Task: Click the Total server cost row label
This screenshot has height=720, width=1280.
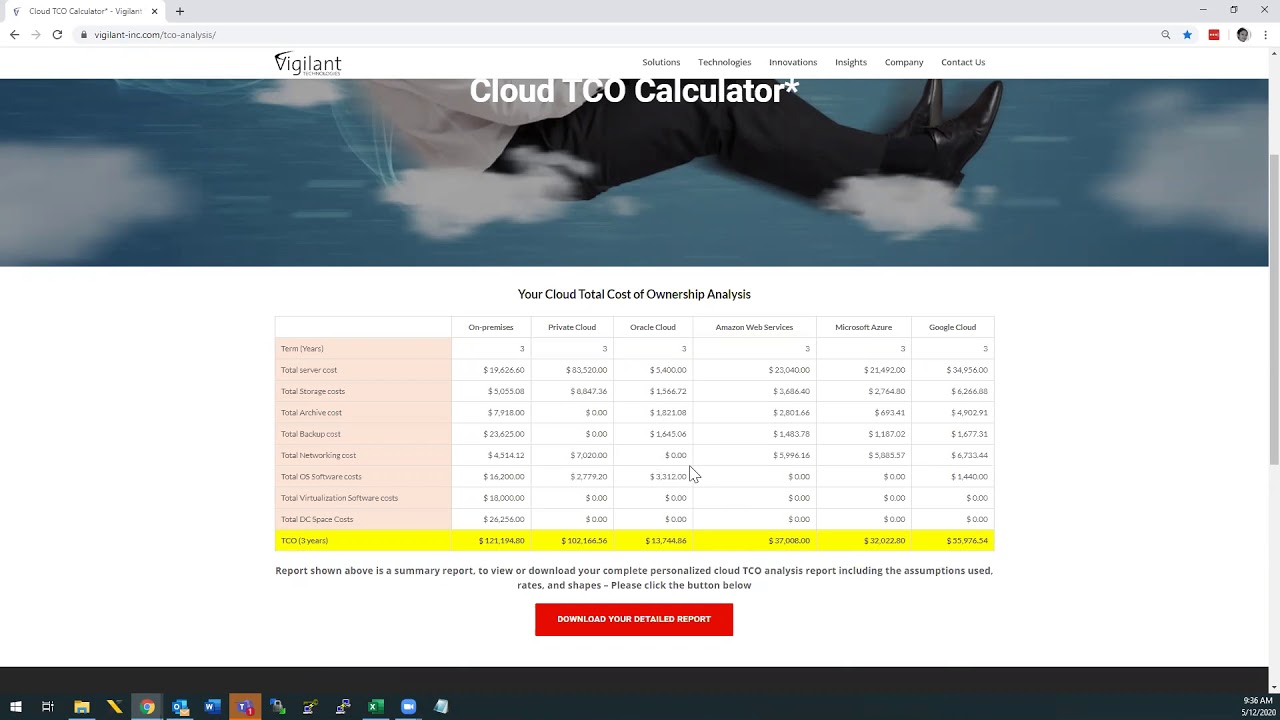Action: (309, 370)
